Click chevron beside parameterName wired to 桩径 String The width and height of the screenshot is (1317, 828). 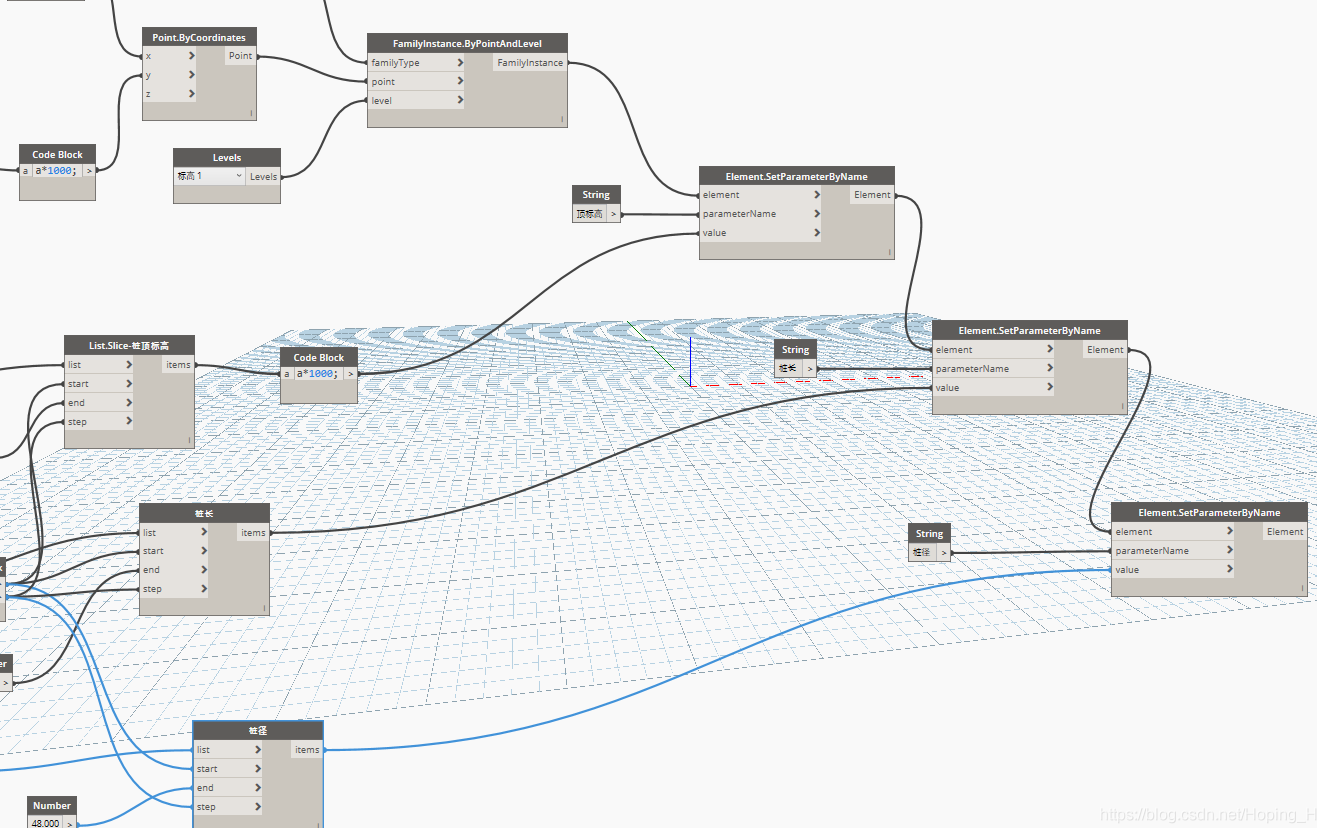1229,551
